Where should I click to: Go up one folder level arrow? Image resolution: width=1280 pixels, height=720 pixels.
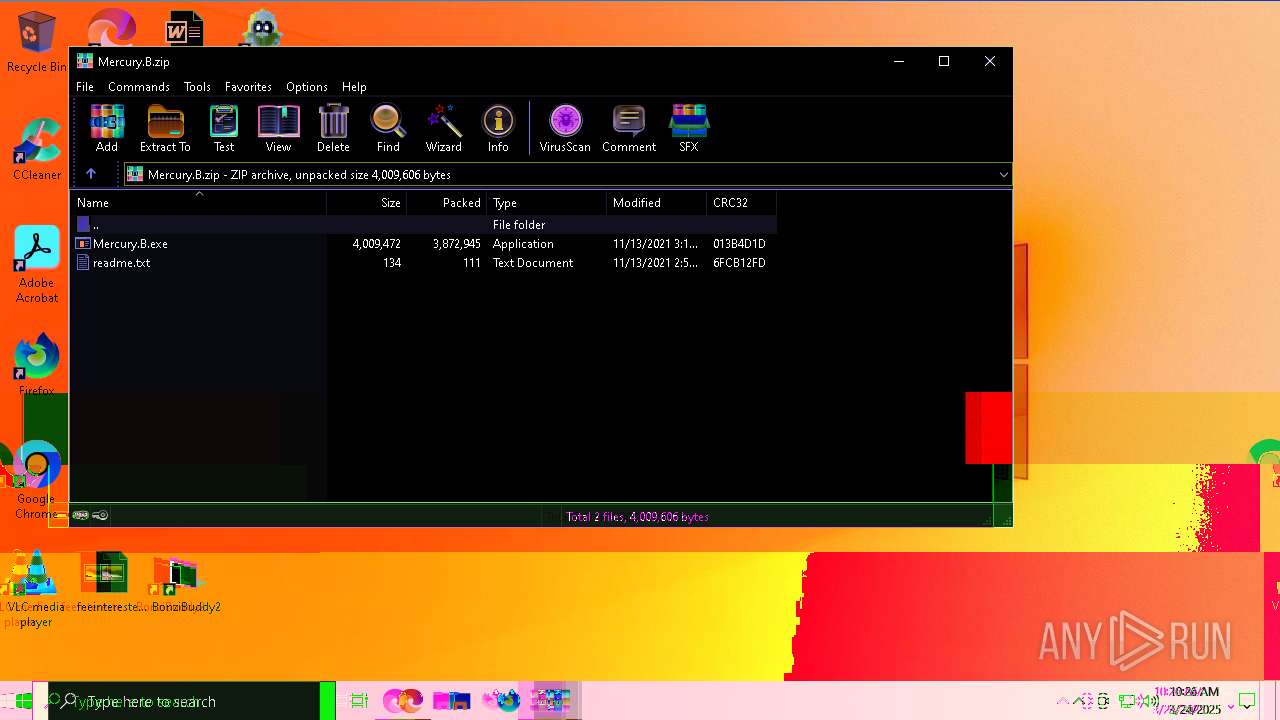(91, 174)
